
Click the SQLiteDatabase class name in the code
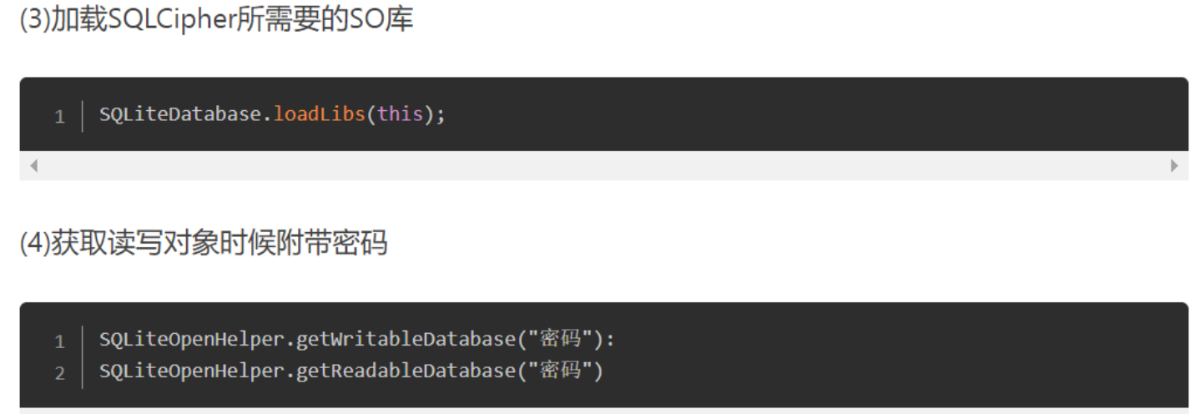[180, 114]
